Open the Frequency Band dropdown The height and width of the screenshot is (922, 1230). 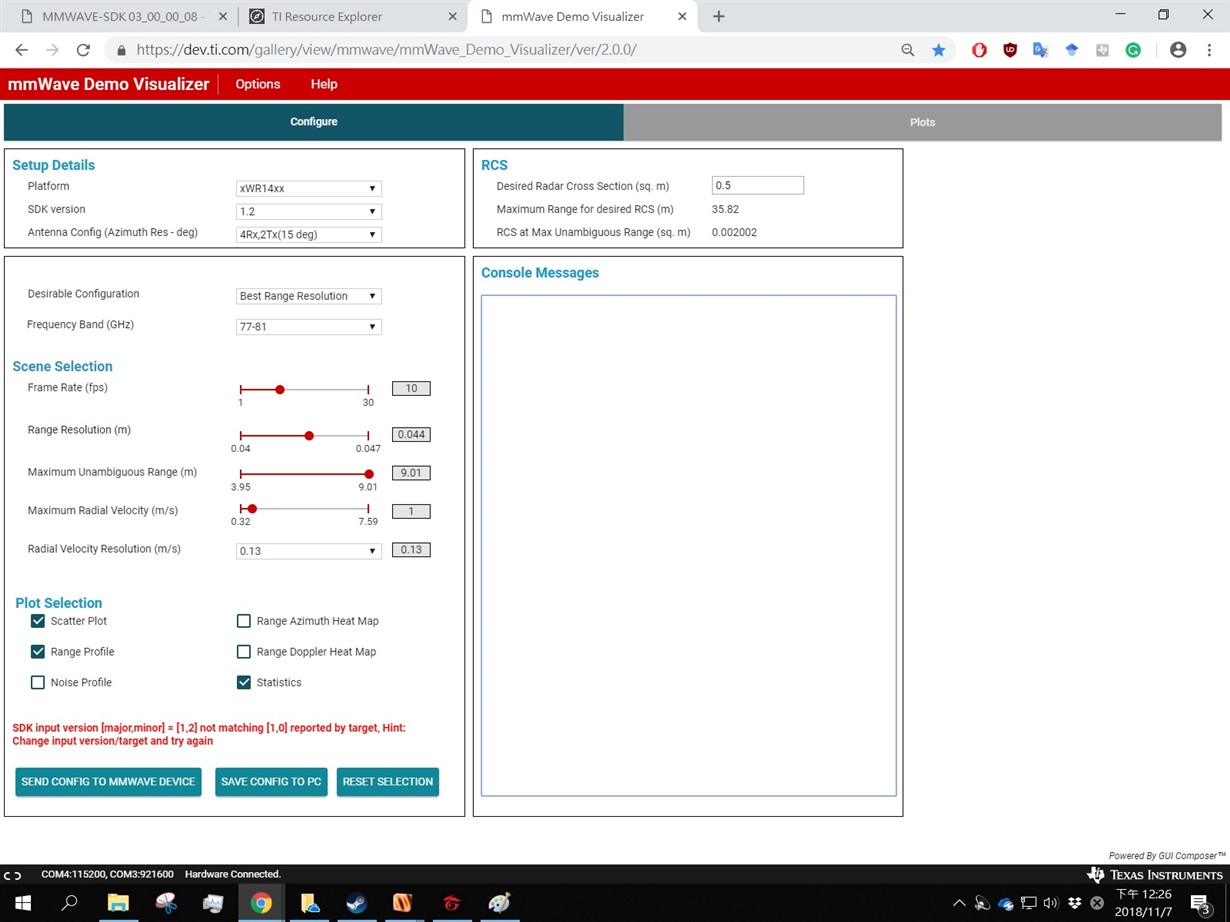point(309,327)
